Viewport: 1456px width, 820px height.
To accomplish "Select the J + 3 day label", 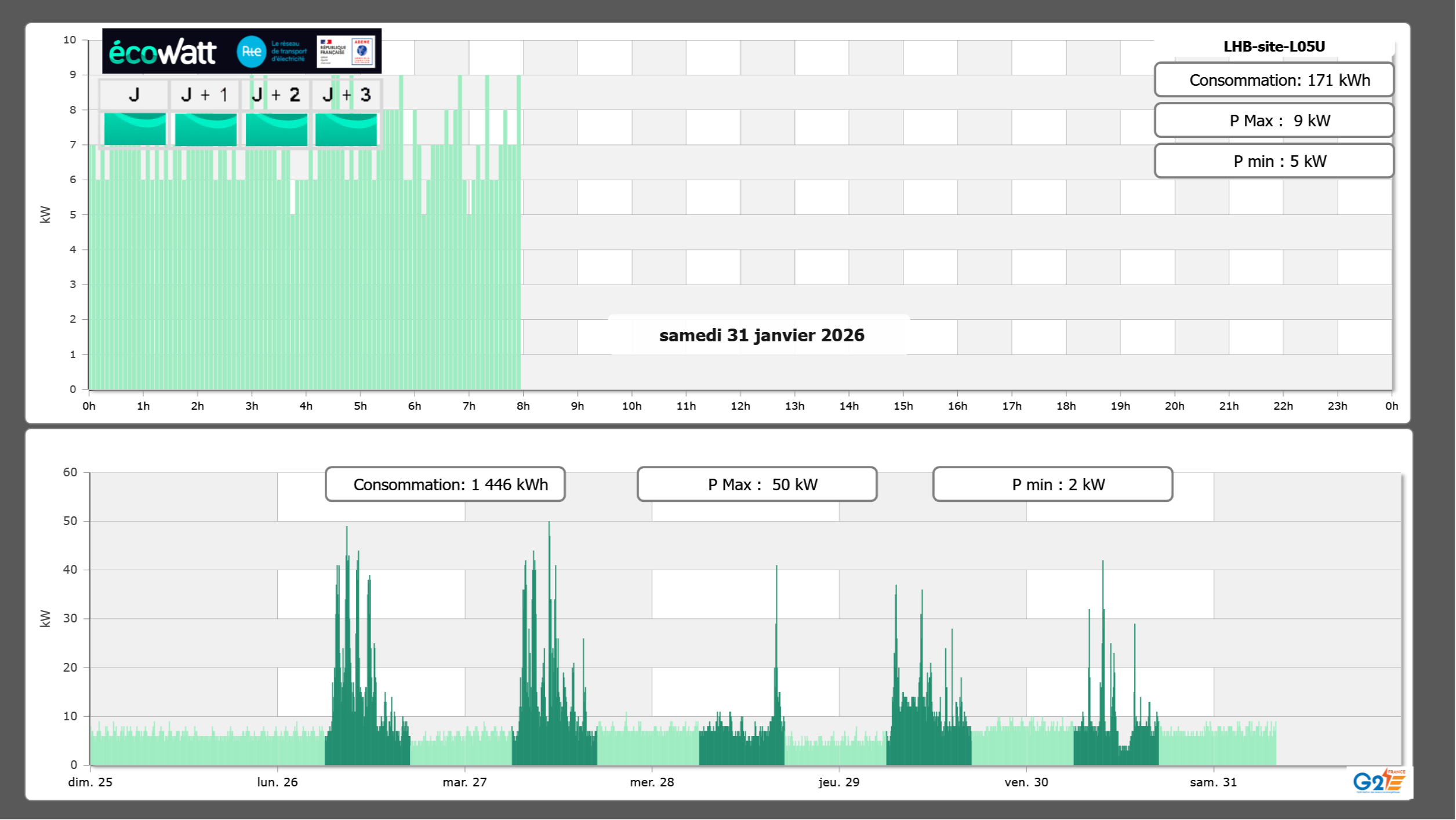I will click(x=346, y=94).
